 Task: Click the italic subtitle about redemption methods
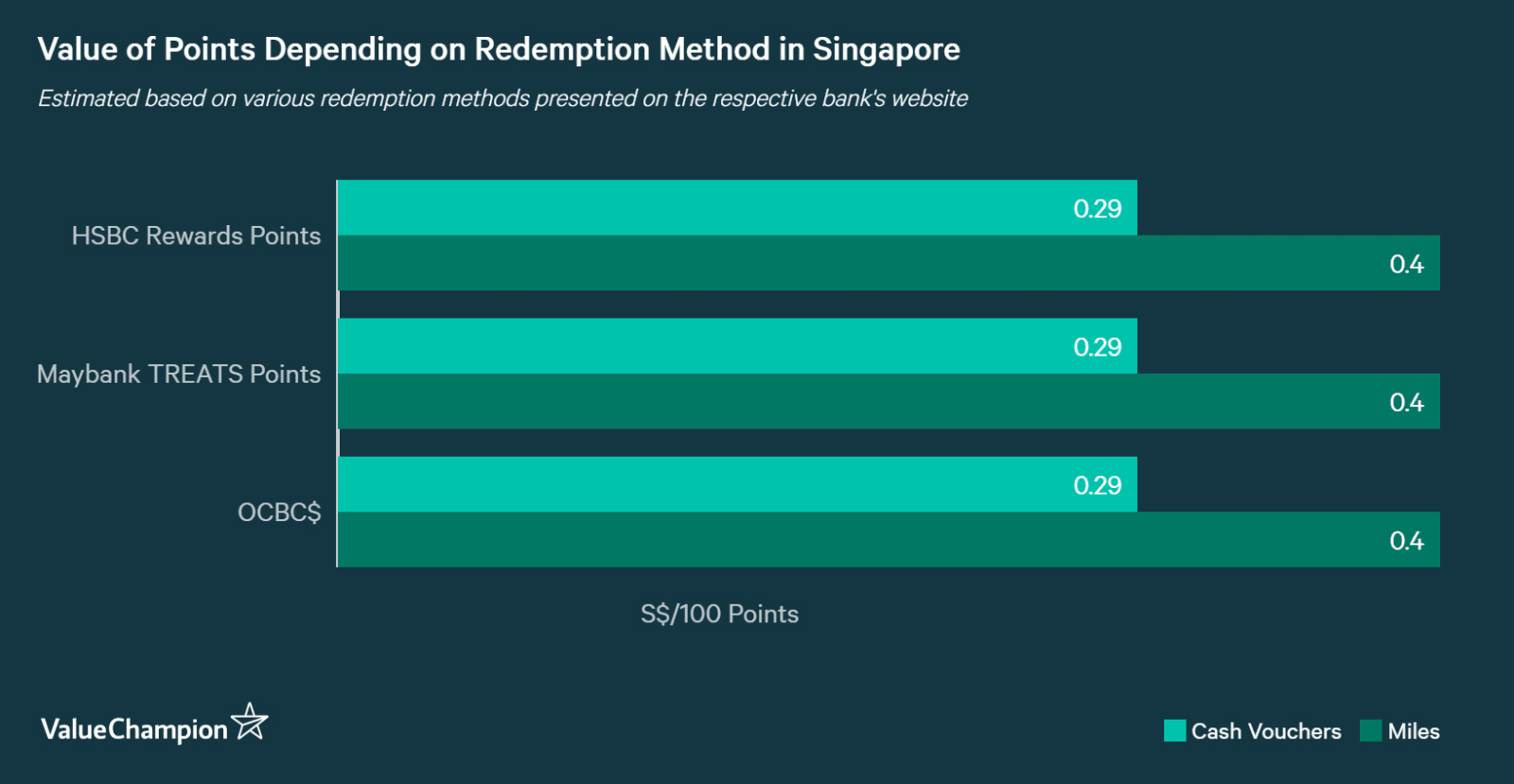coord(502,98)
